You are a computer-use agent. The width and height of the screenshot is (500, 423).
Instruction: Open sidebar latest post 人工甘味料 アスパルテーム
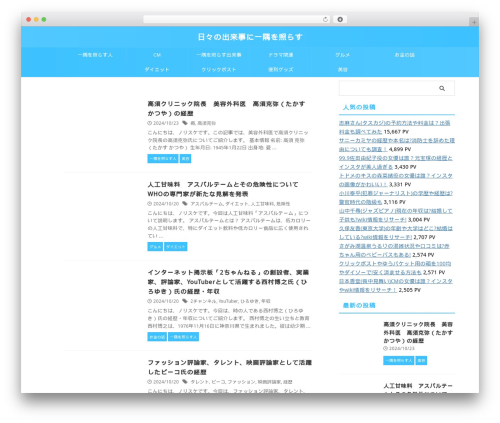click(x=418, y=388)
